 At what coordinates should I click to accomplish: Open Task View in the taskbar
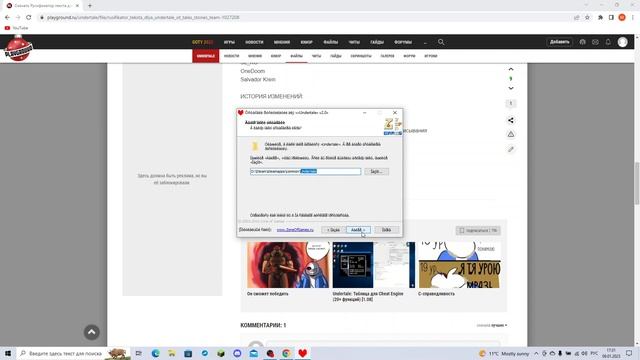click(139, 353)
